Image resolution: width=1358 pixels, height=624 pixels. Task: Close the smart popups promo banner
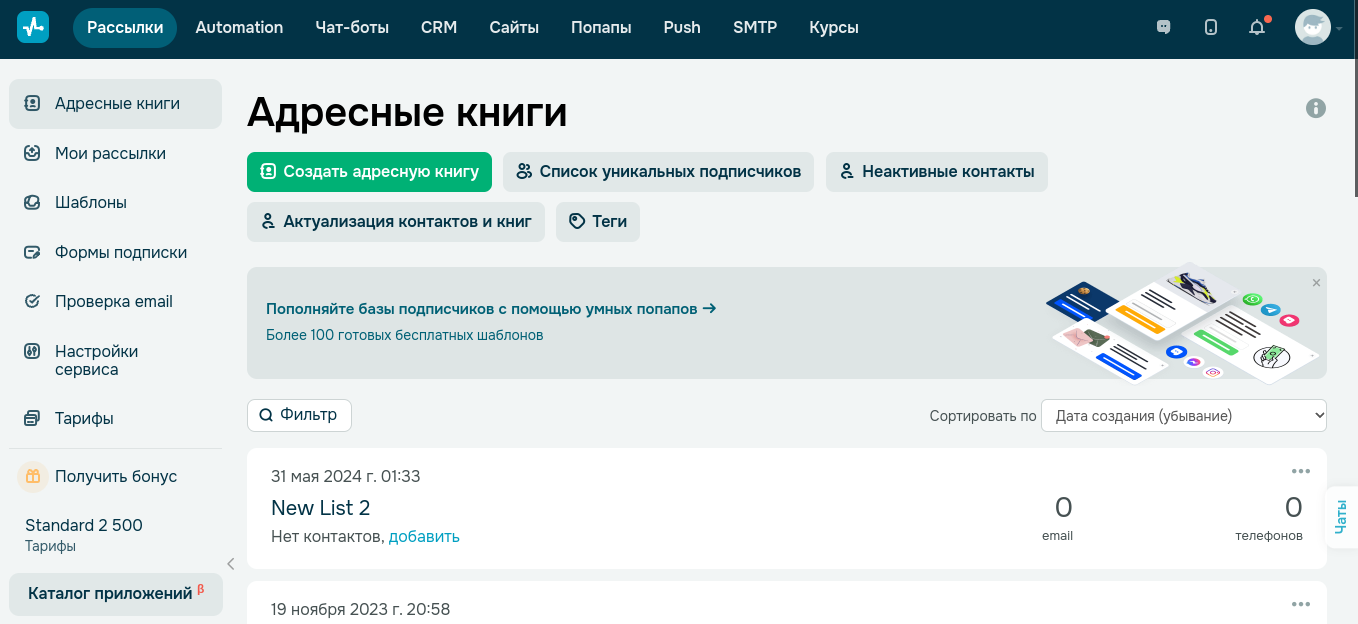click(x=1316, y=283)
